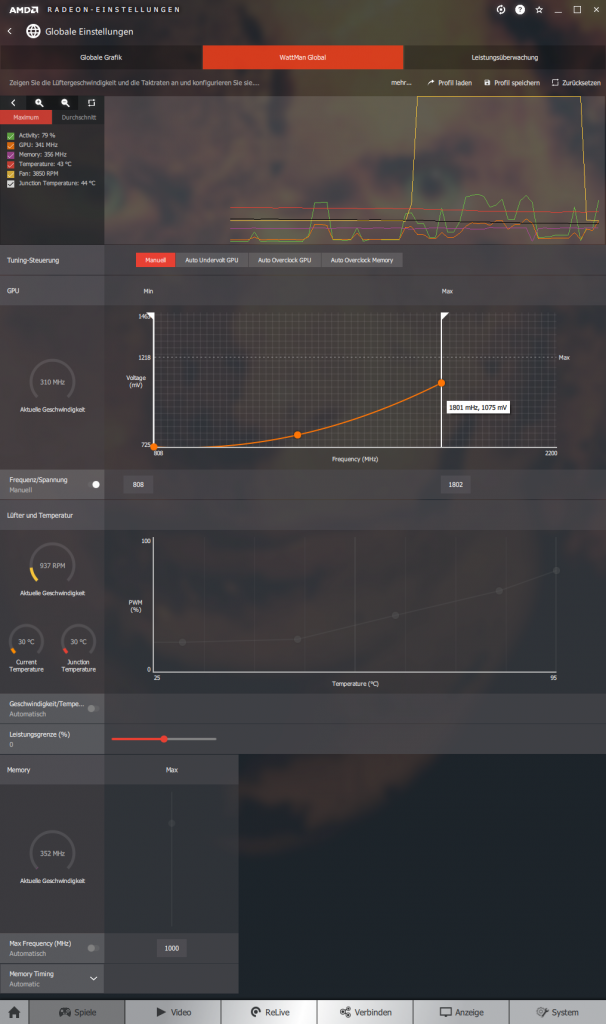The height and width of the screenshot is (1024, 606).
Task: Click the Leistungsgrenze slider handle
Action: 164,739
